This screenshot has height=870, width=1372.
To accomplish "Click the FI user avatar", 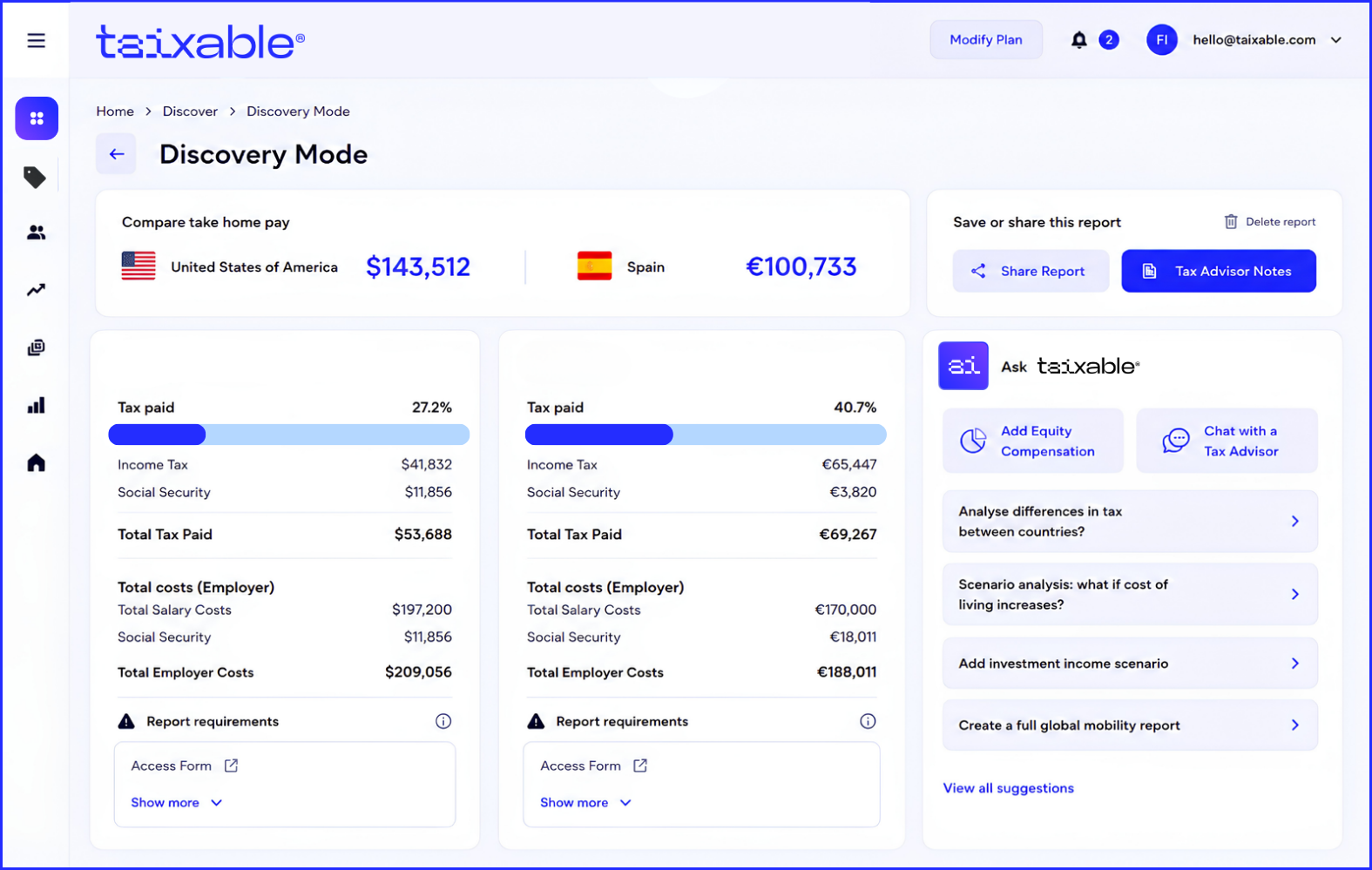I will [1162, 40].
